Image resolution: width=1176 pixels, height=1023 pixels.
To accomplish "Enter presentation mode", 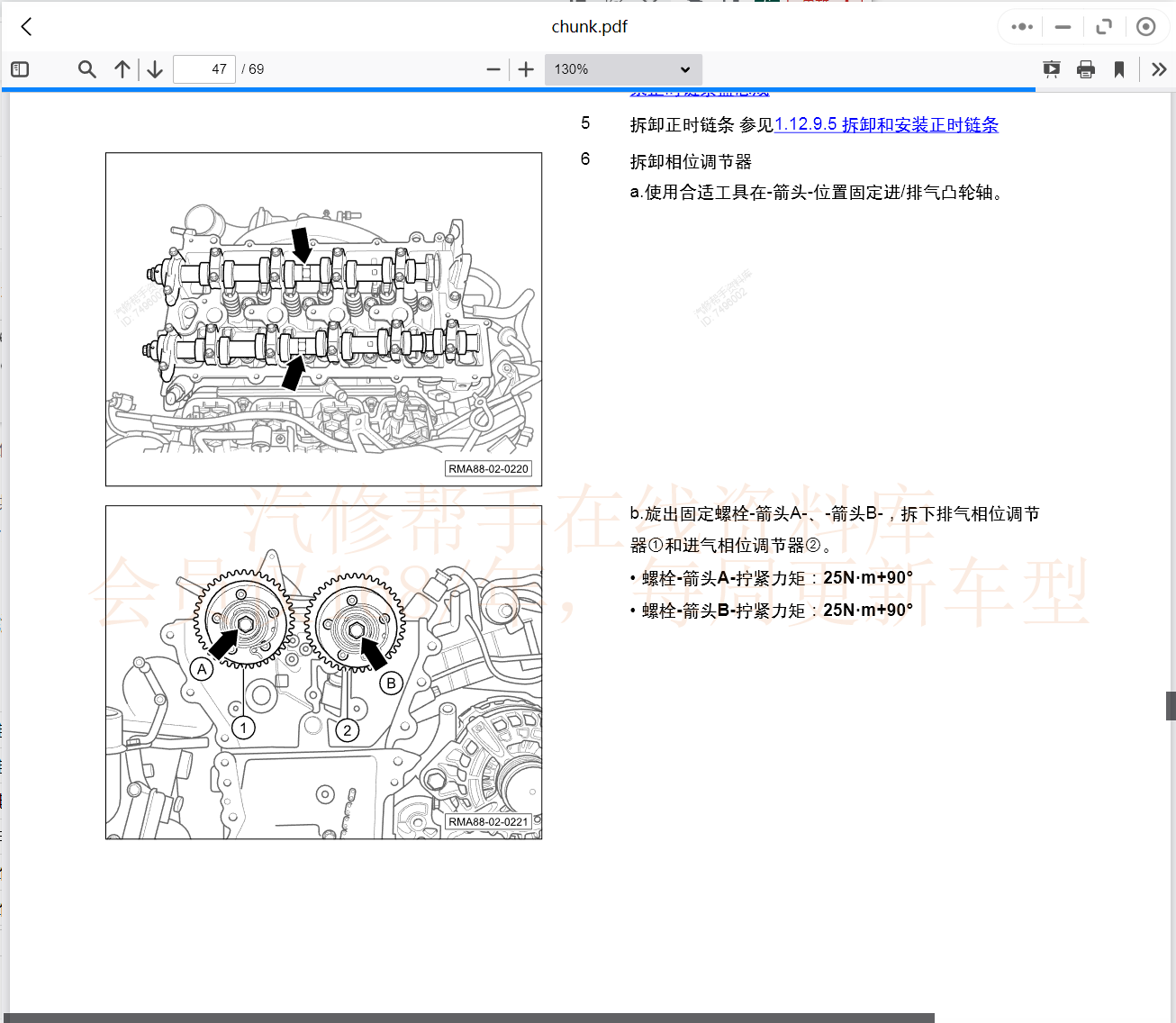I will click(1051, 68).
